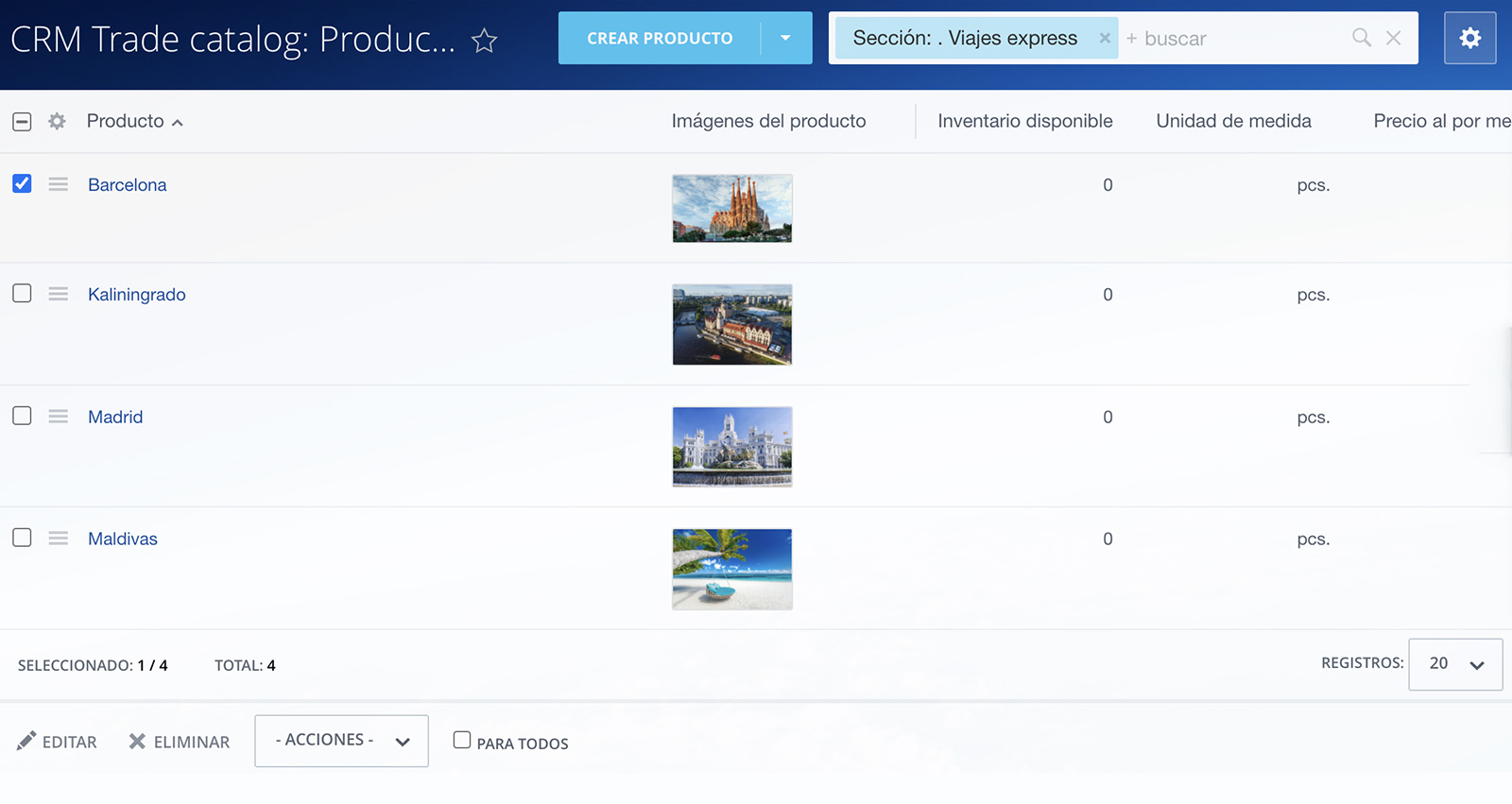Open grid column settings gear
The width and height of the screenshot is (1512, 804).
coord(57,121)
